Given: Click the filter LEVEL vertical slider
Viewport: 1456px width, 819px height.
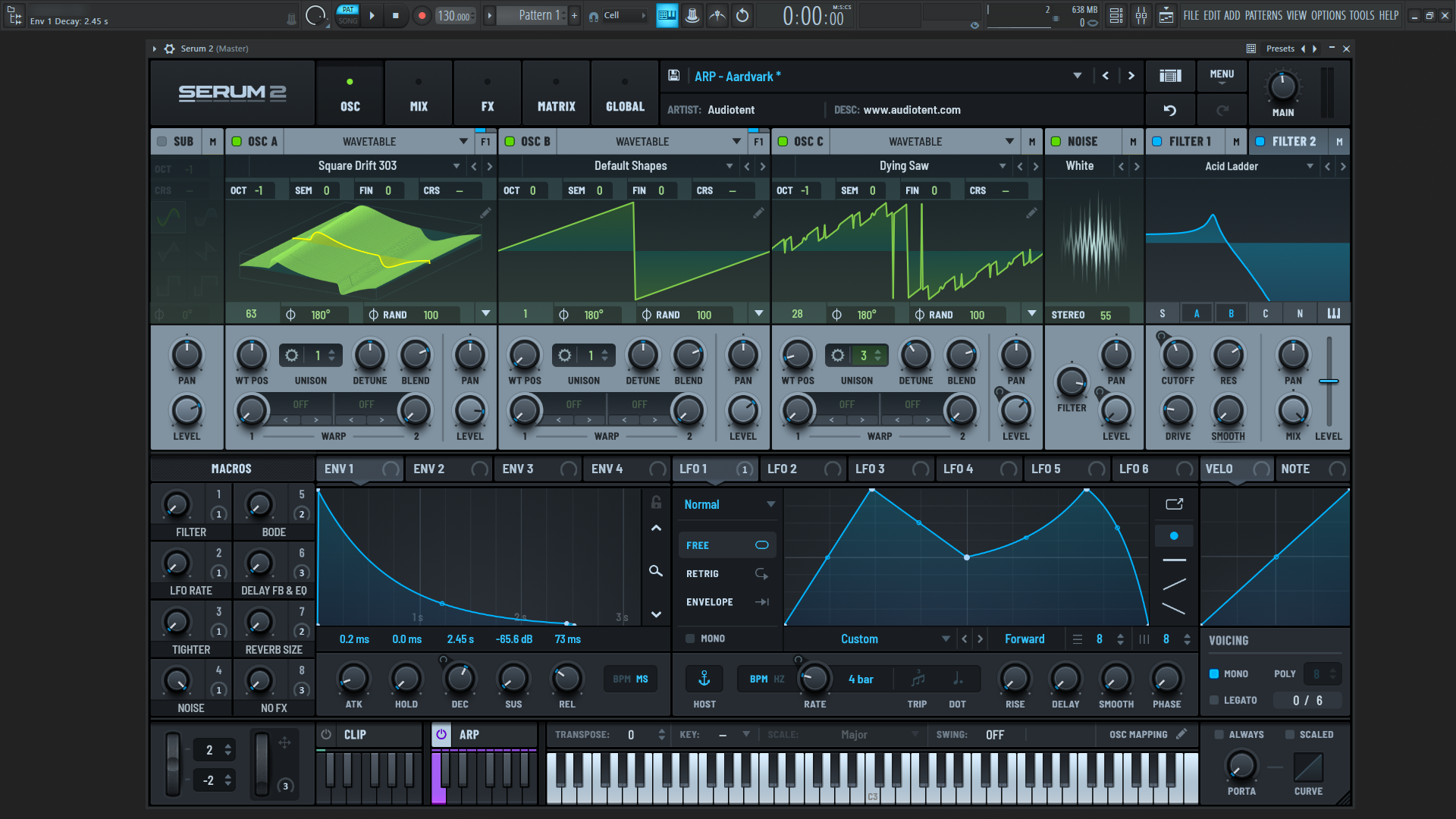Looking at the screenshot, I should point(1329,383).
